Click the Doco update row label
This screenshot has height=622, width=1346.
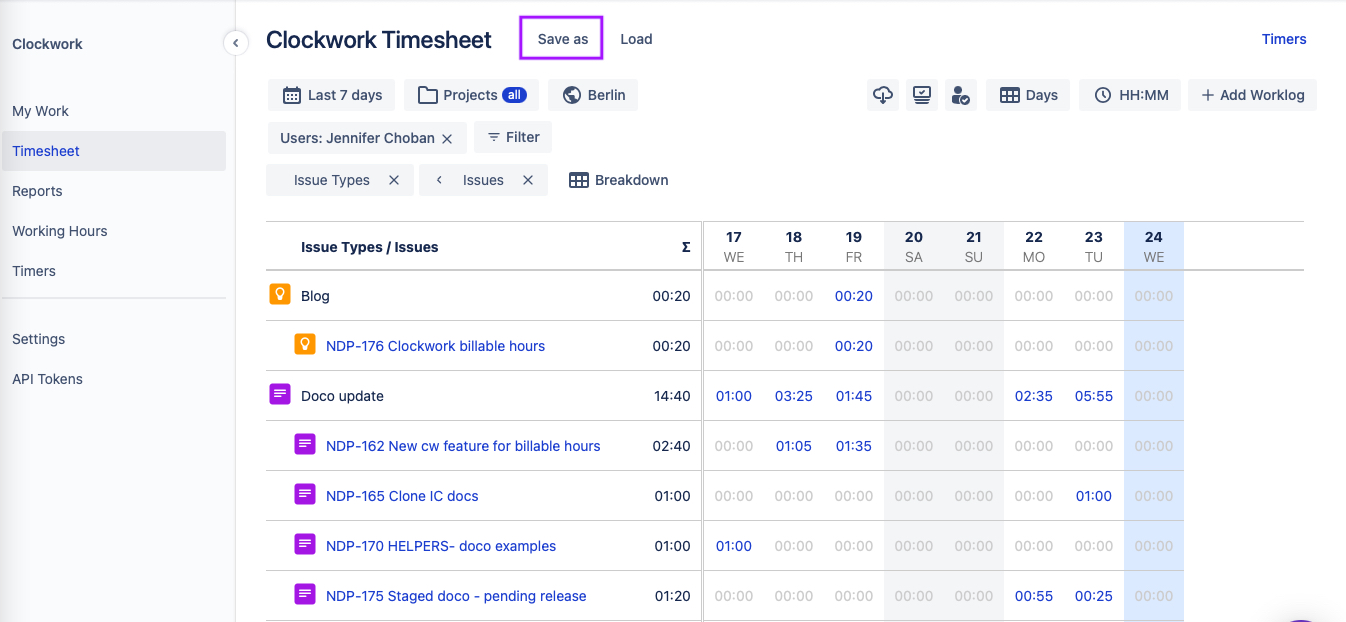(x=342, y=396)
